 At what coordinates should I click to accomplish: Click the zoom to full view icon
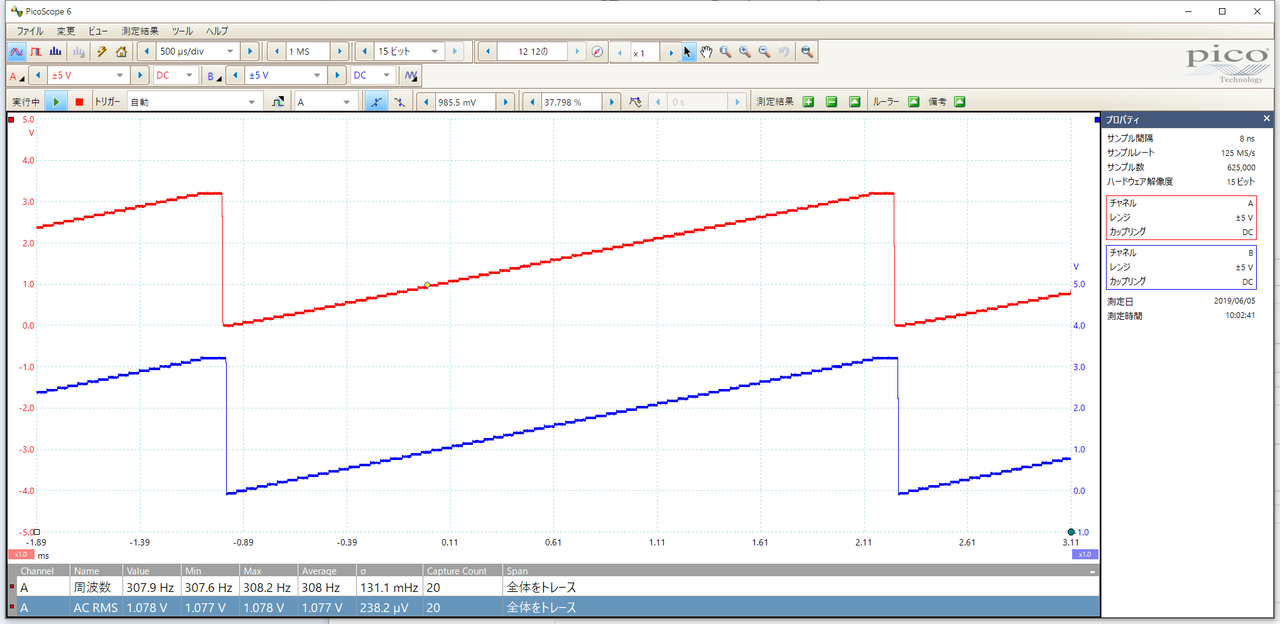(x=806, y=51)
